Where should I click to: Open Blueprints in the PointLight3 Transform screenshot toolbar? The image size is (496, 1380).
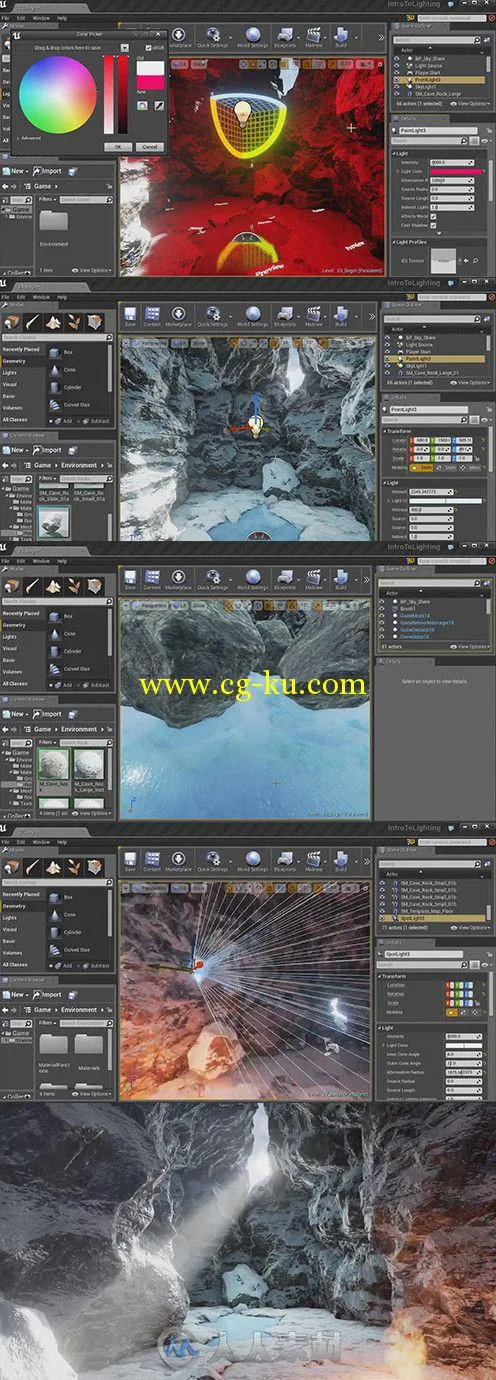287,316
